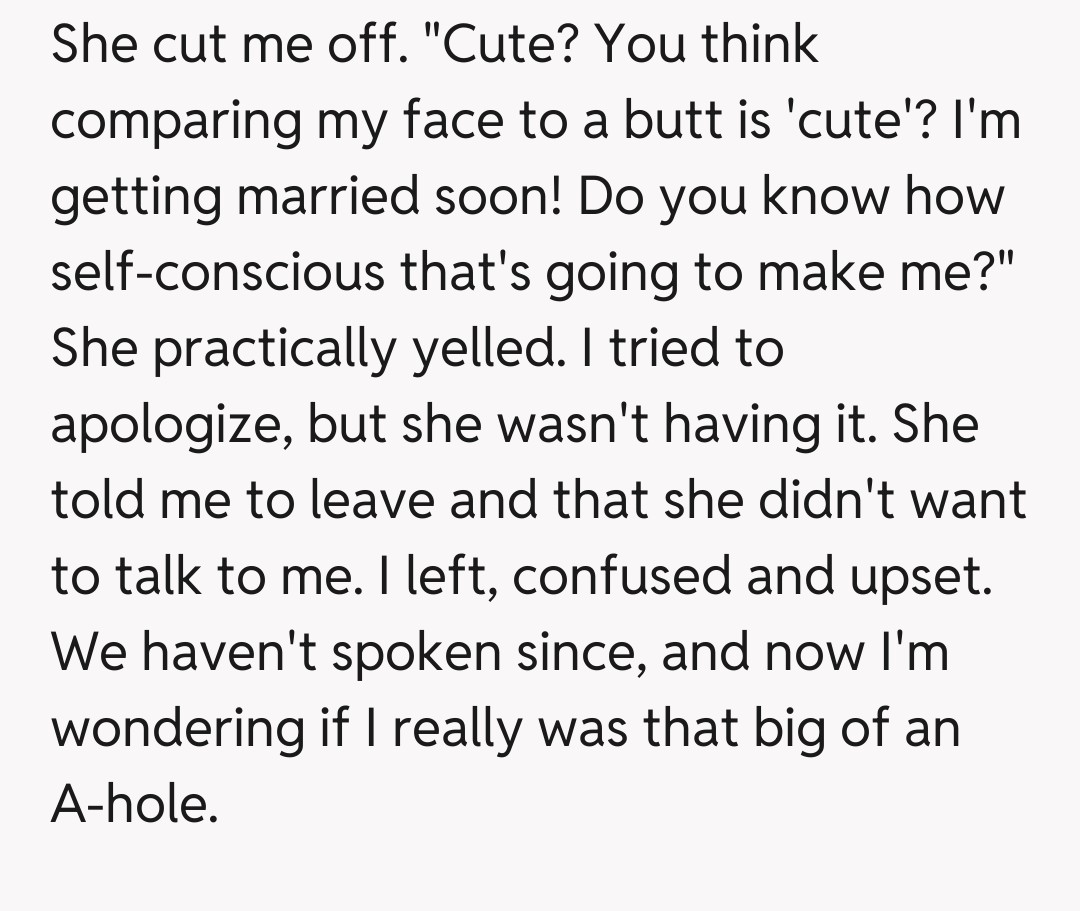Click the word 'apologize'

(x=165, y=427)
